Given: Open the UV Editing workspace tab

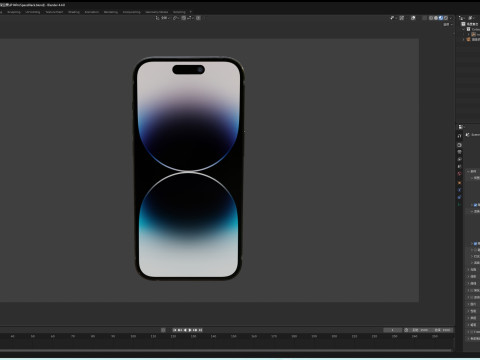Looking at the screenshot, I should (x=32, y=12).
